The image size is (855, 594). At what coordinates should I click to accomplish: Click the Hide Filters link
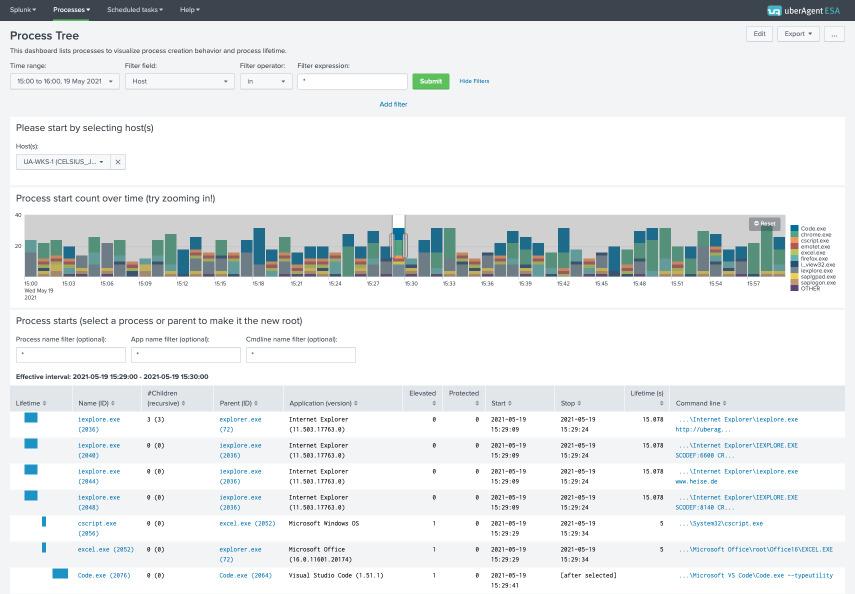[474, 81]
